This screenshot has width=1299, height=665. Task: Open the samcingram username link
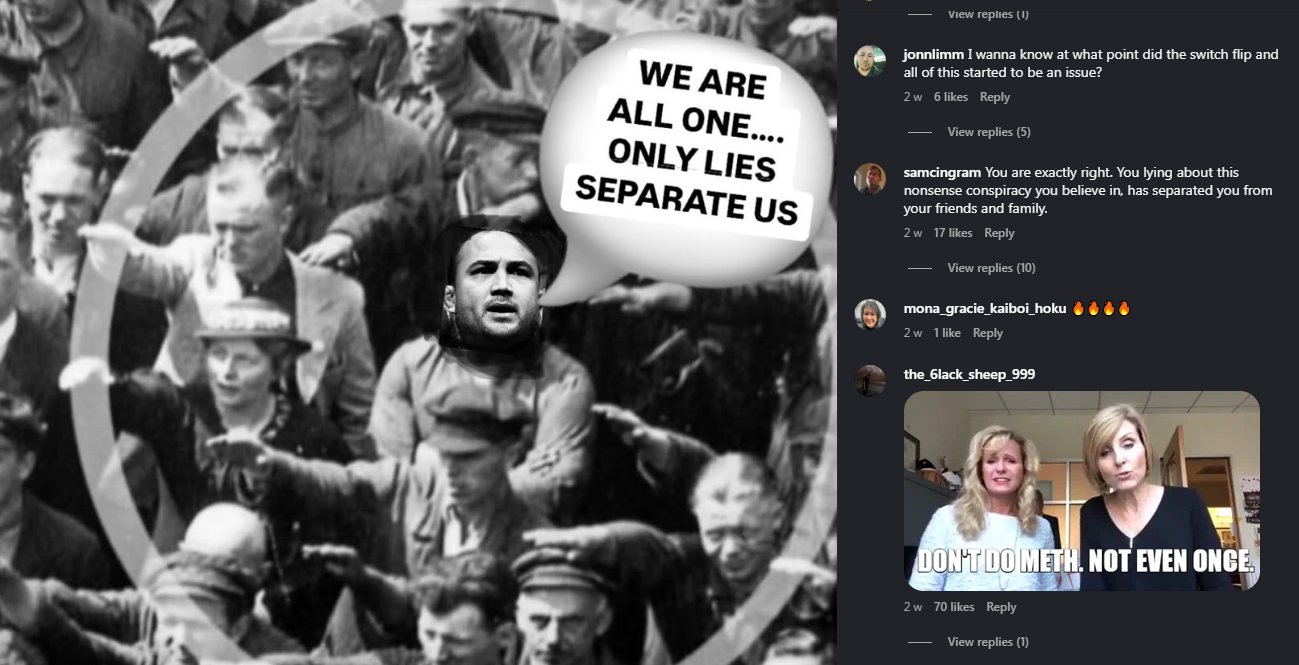click(x=942, y=173)
